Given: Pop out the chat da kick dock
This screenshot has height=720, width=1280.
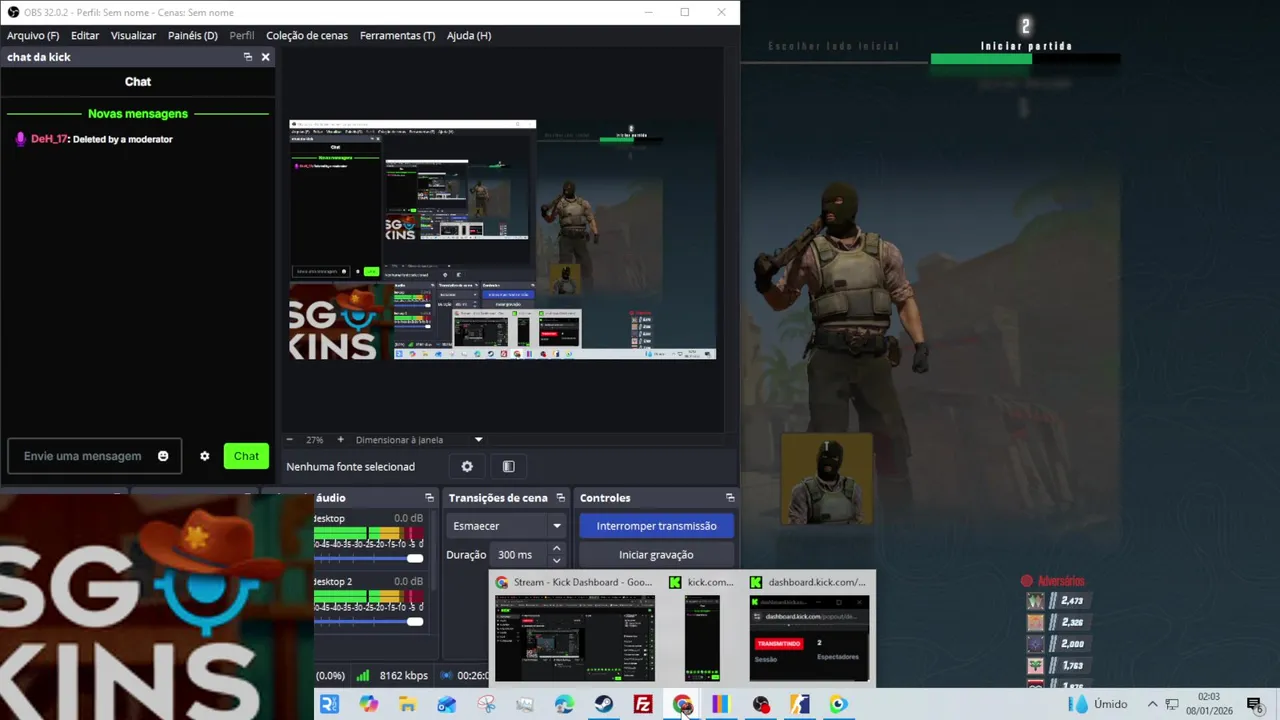Looking at the screenshot, I should [x=248, y=57].
